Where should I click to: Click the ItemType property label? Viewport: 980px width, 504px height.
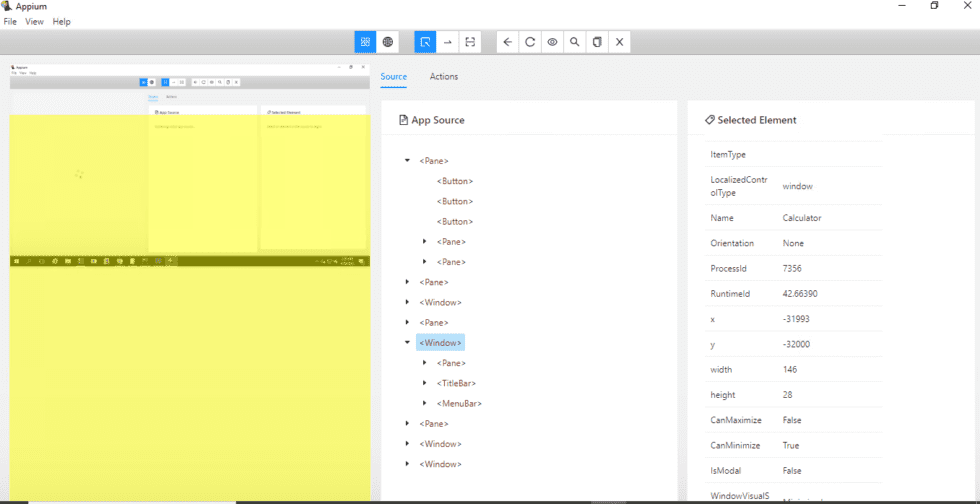click(728, 154)
